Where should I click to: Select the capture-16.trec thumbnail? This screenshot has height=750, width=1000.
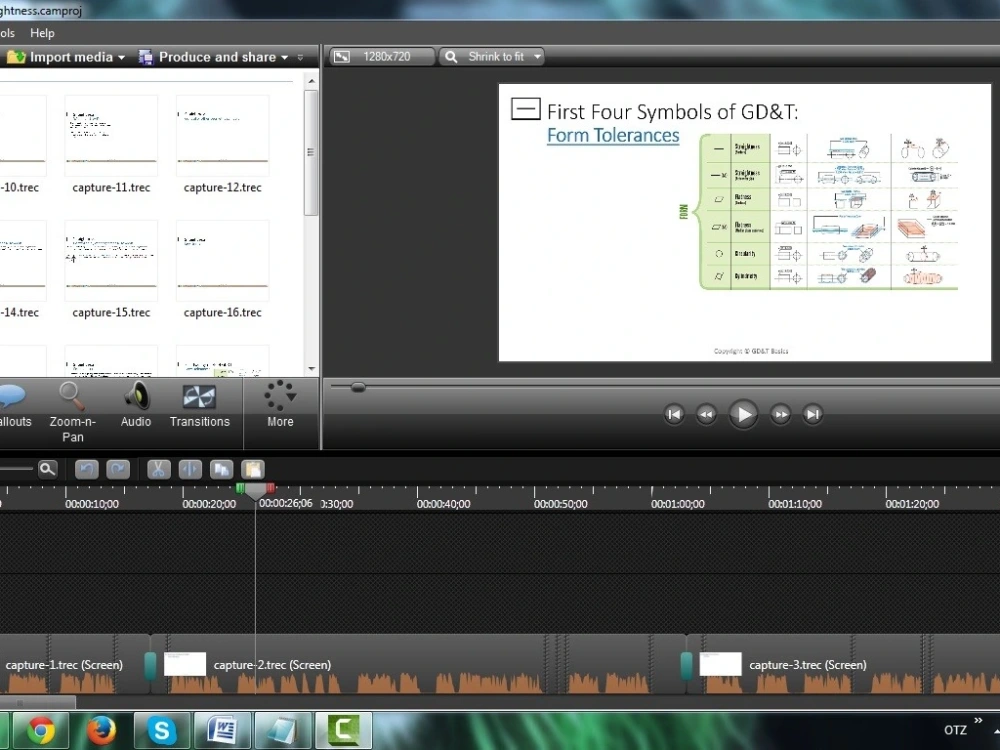tap(223, 260)
